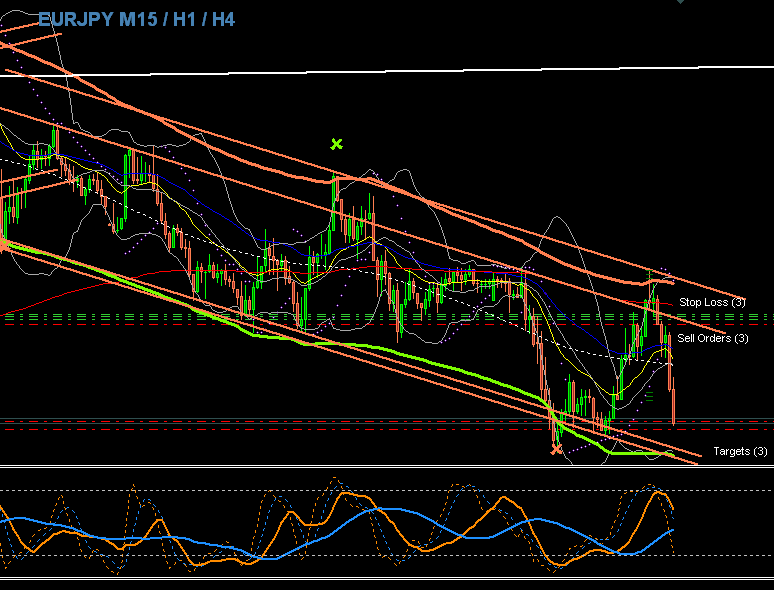
Task: Click the orange X marker at the chart low
Action: coord(556,449)
